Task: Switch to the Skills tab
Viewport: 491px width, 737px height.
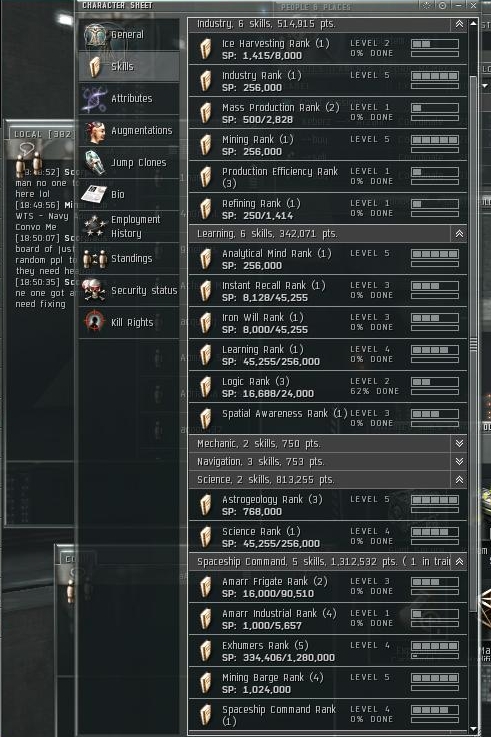Action: click(129, 66)
